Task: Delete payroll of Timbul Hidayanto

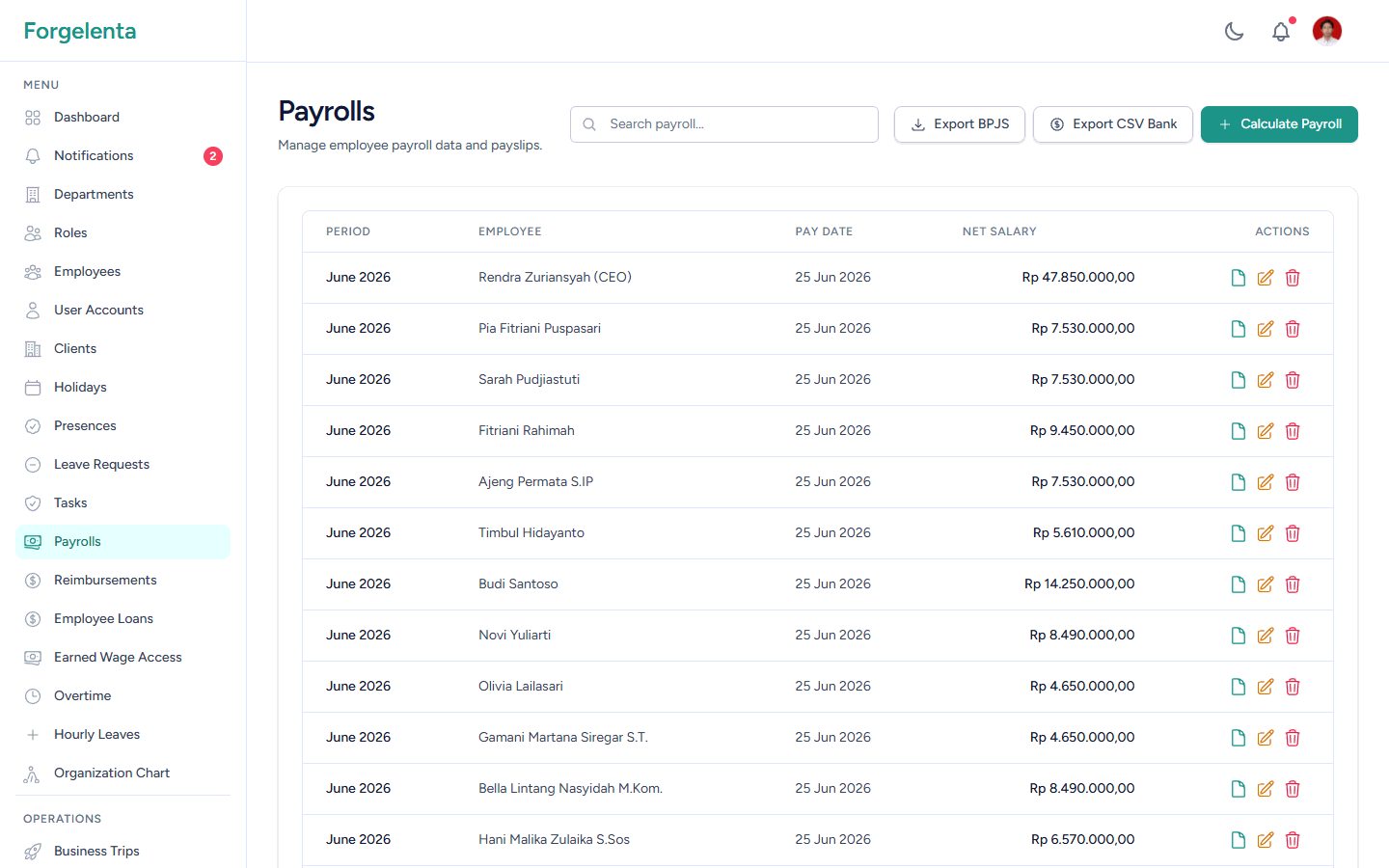Action: (1293, 533)
